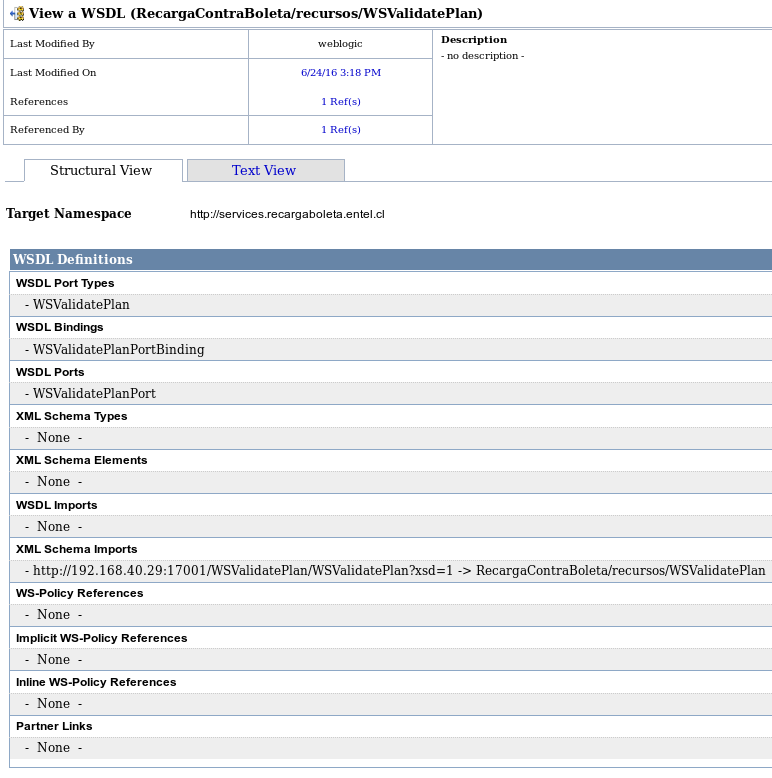Click the None entry under WSDL Imports
772x778 pixels.
click(54, 526)
